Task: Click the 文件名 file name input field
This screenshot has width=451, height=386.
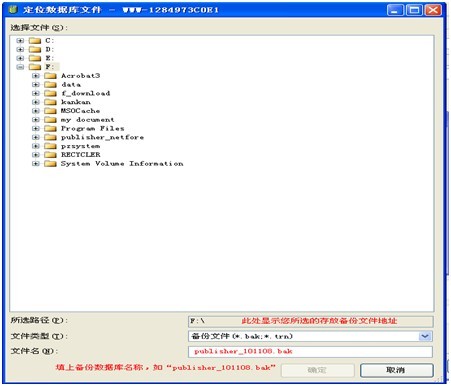Action: click(310, 352)
